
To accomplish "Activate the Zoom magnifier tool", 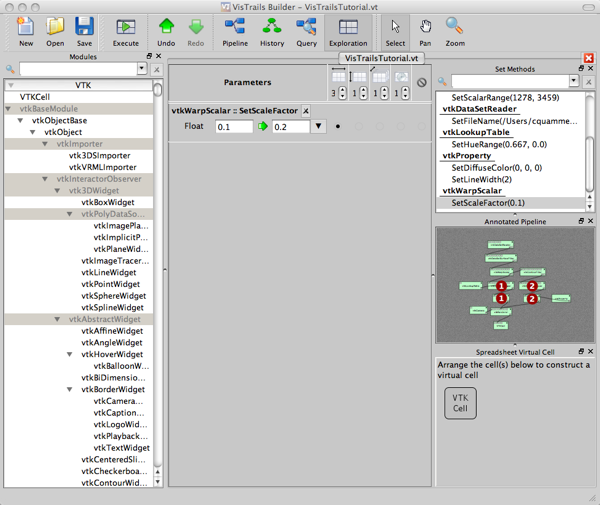I will point(455,32).
